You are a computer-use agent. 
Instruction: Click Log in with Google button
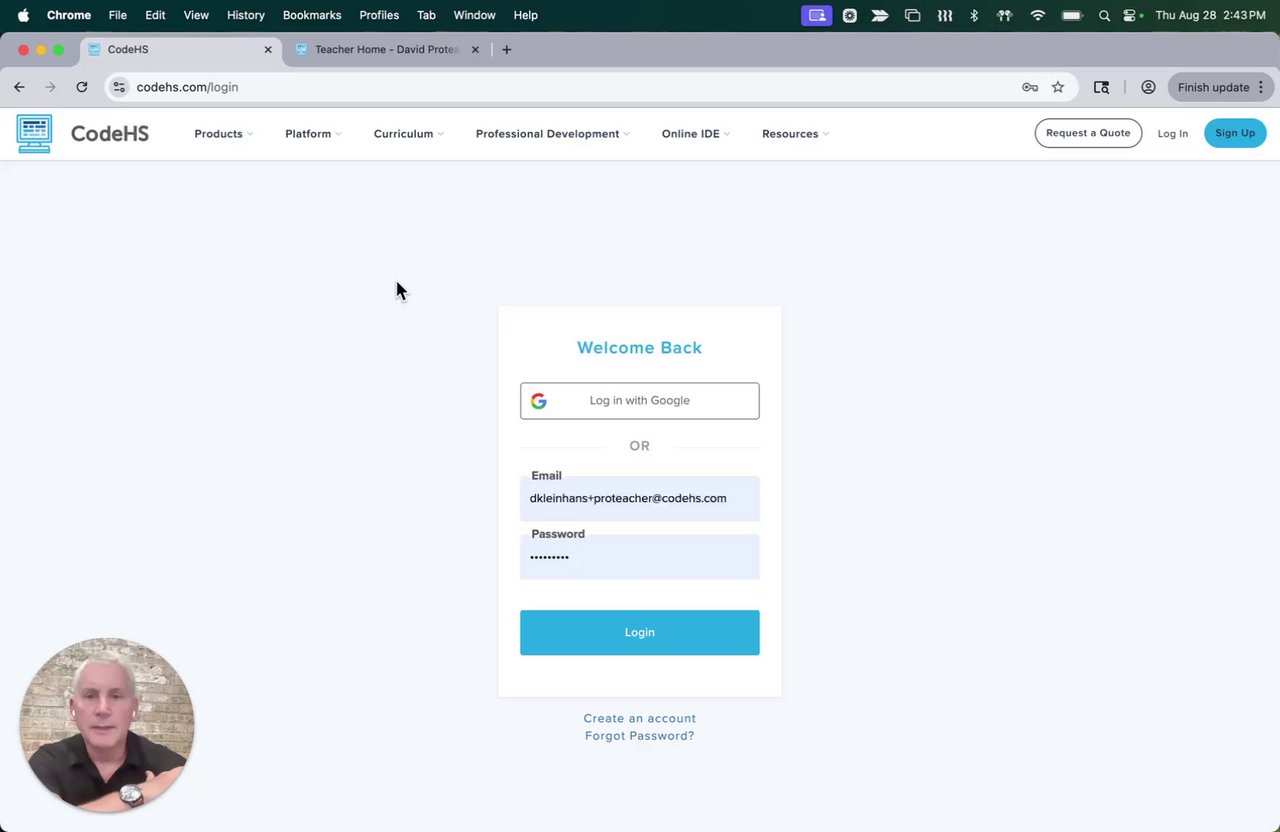point(640,401)
